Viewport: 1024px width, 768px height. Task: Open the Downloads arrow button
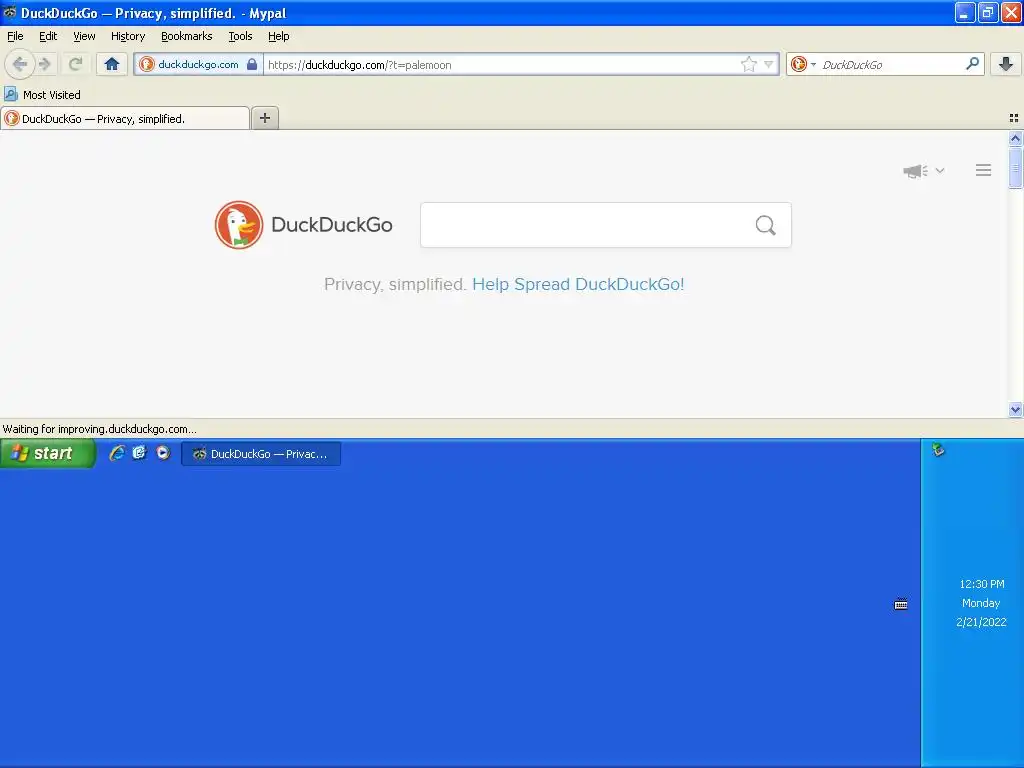click(1006, 64)
